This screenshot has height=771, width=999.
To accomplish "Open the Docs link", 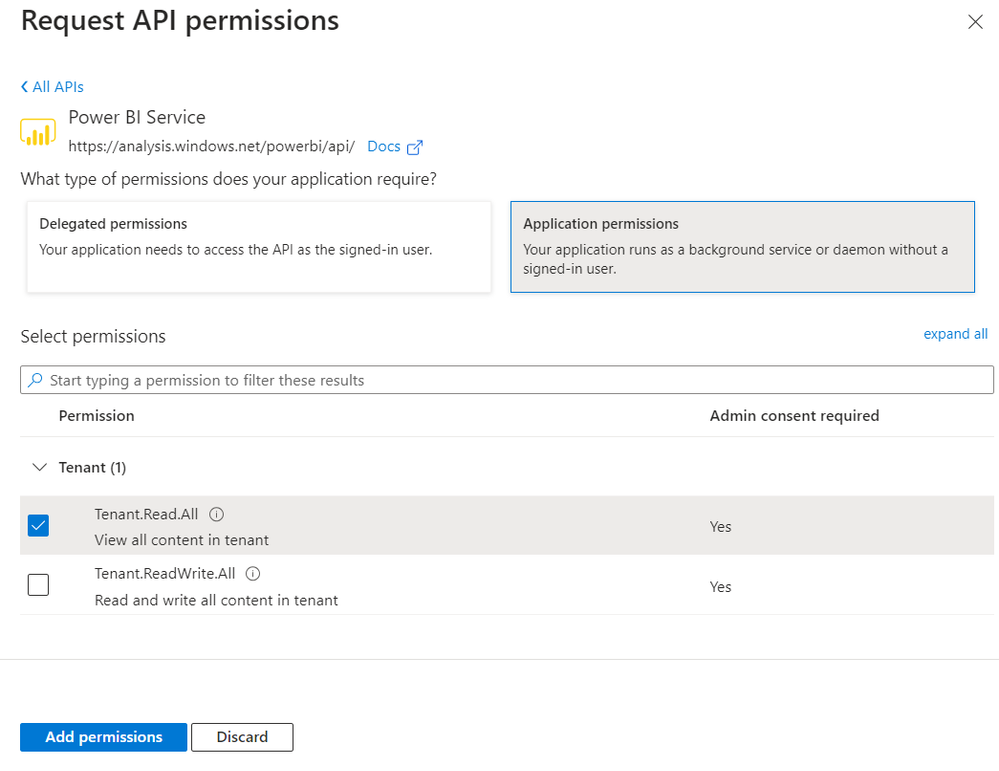I will (x=383, y=146).
